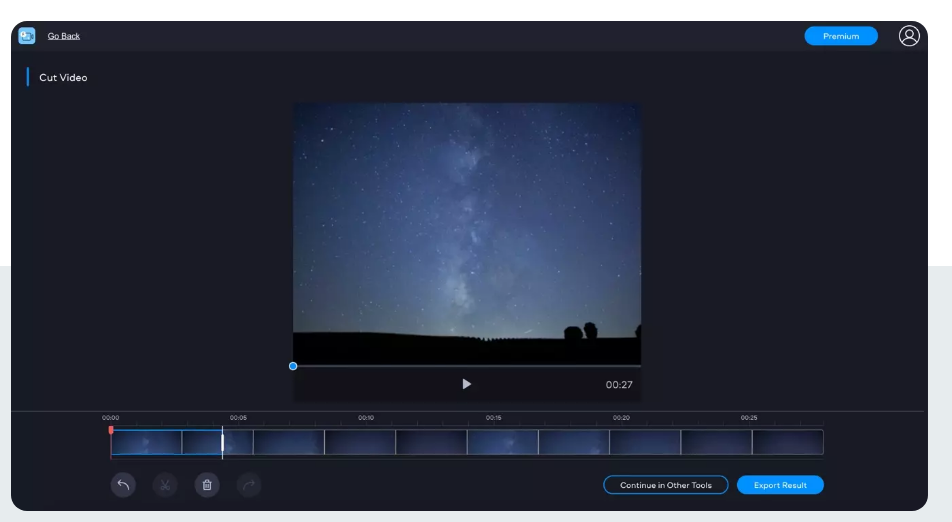The height and width of the screenshot is (522, 952).
Task: Click Continue in Other Tools button
Action: [665, 485]
